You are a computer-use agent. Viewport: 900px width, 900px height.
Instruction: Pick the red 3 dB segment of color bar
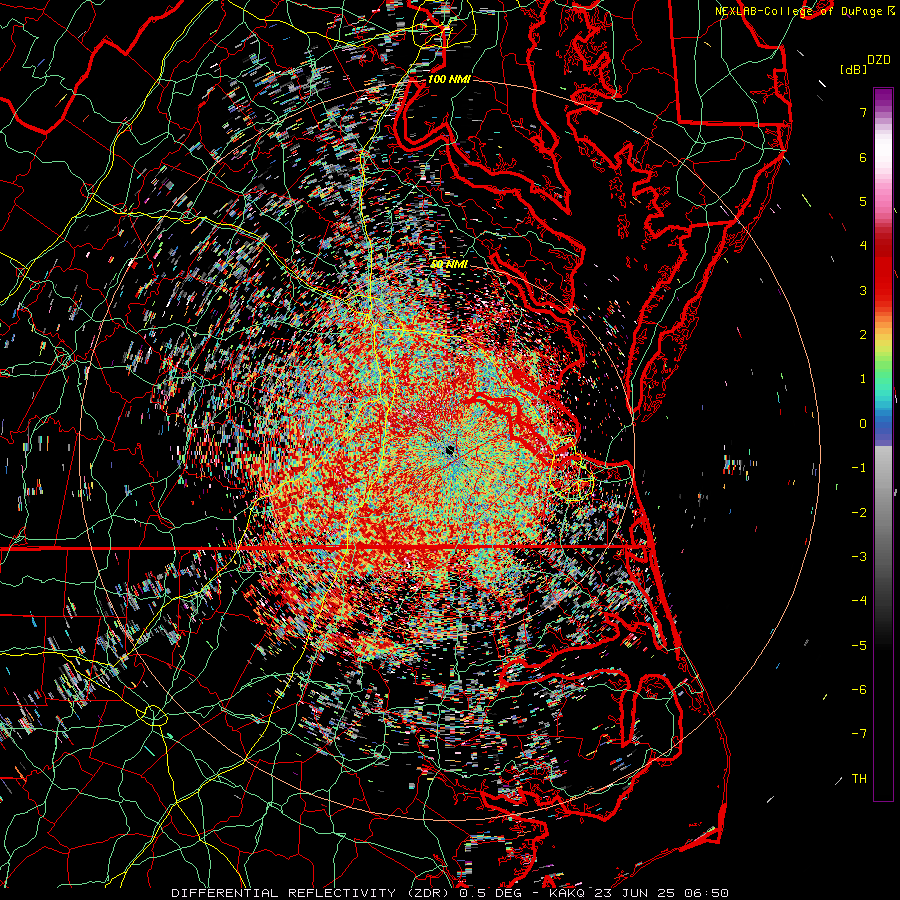(883, 281)
